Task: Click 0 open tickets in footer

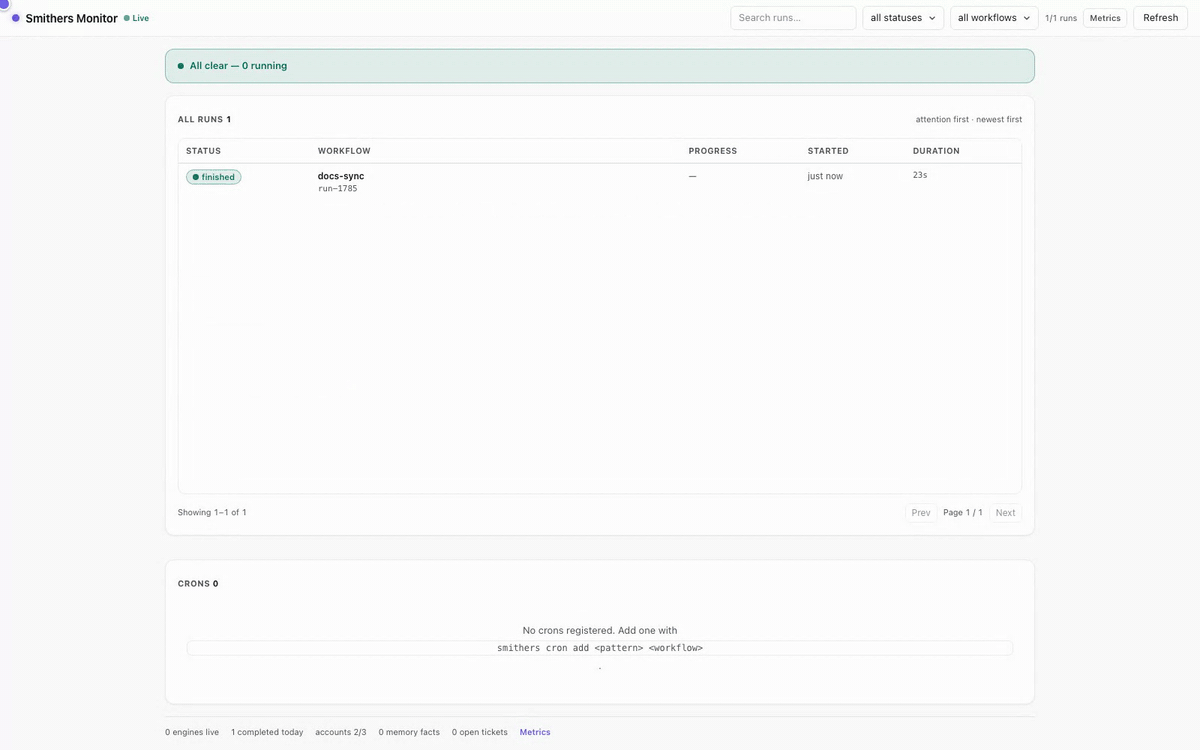Action: [480, 732]
